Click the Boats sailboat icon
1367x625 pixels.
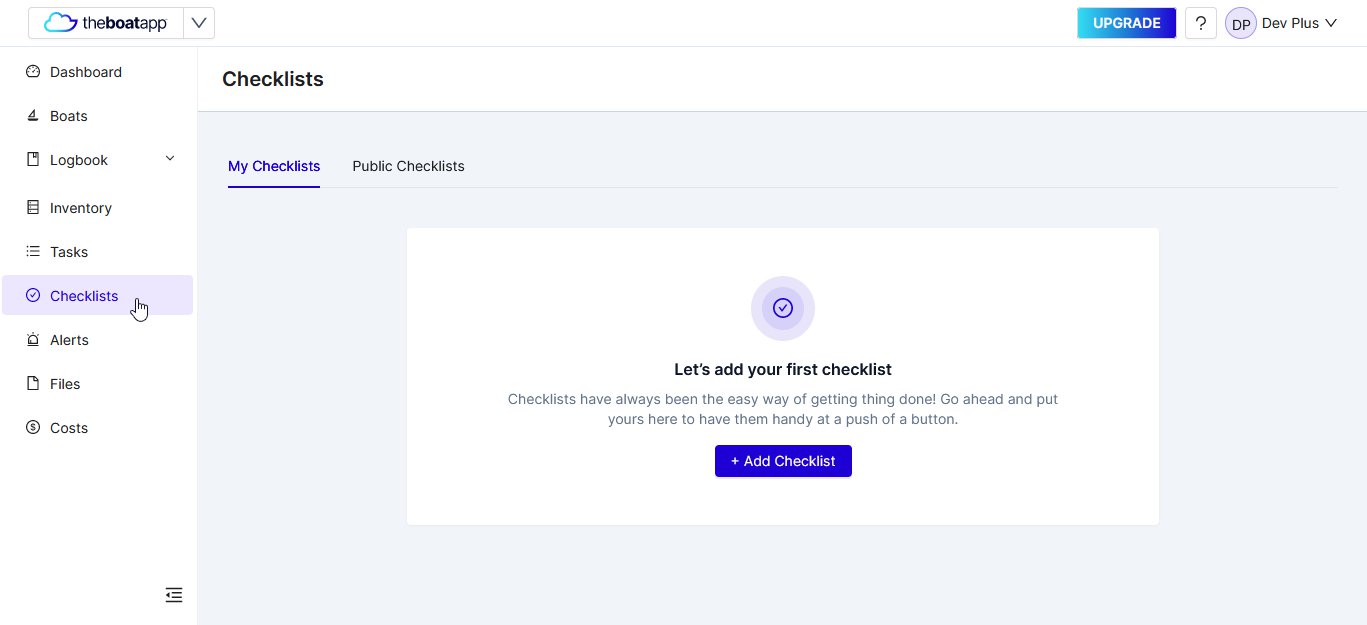coord(33,116)
